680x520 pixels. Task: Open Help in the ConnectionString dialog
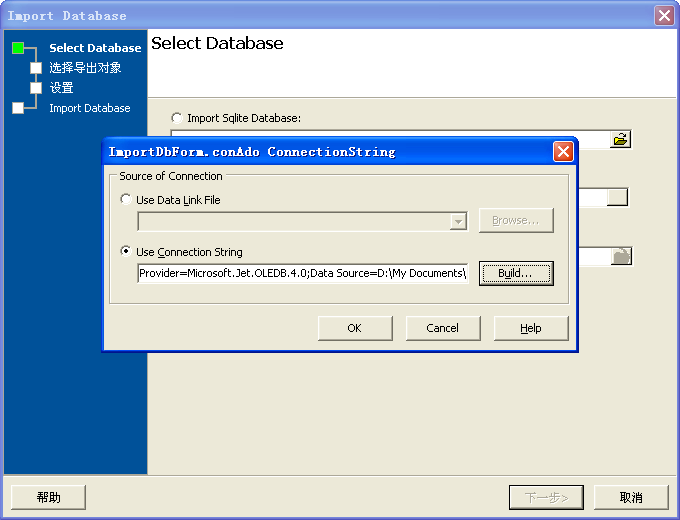coord(531,328)
